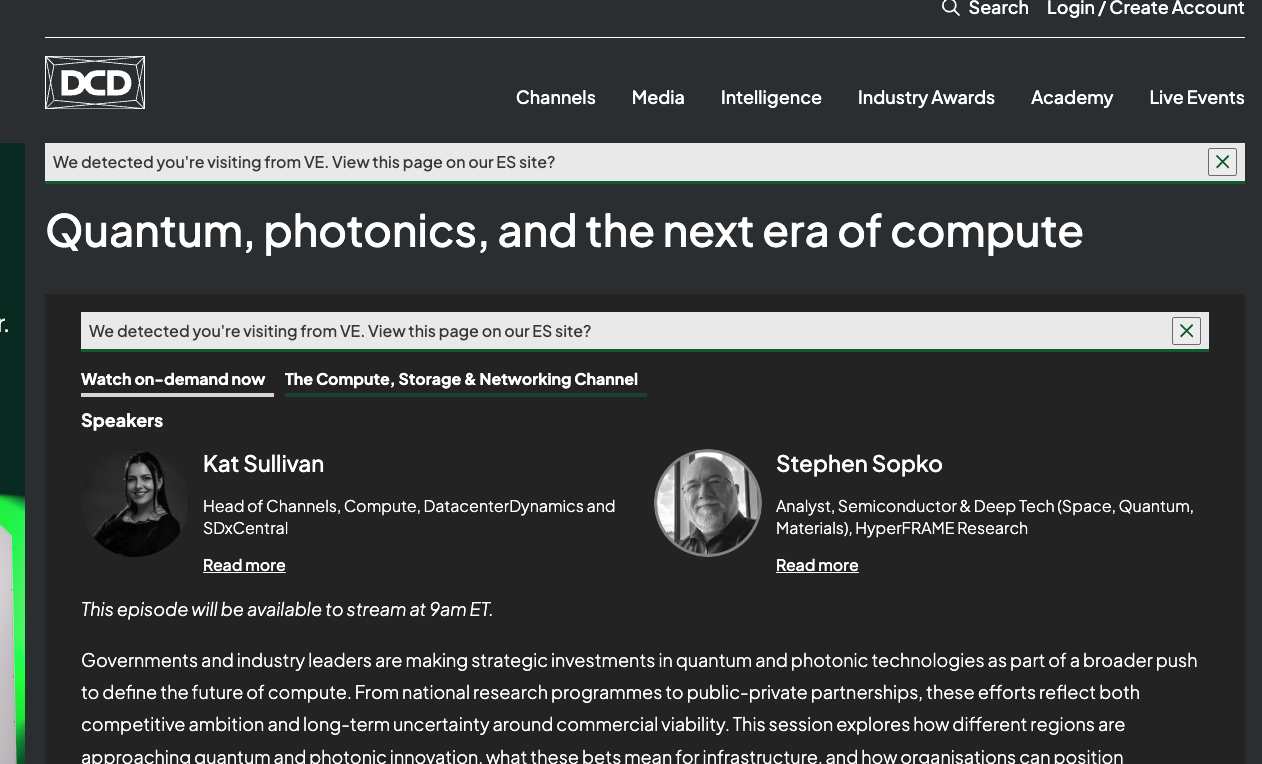Close the inner ES site notice banner

pos(1186,331)
